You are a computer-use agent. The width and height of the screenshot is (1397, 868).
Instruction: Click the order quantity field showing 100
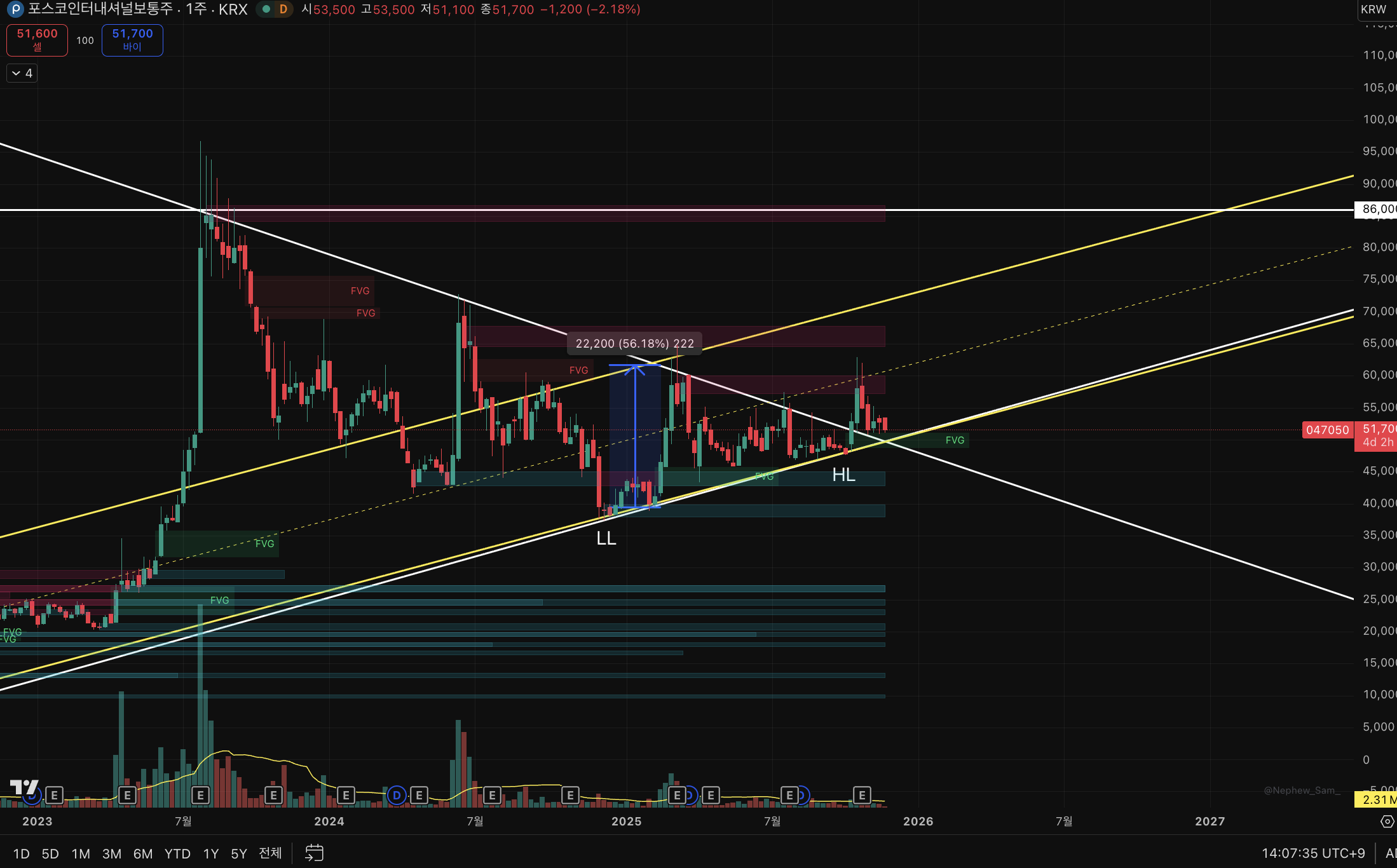point(85,40)
